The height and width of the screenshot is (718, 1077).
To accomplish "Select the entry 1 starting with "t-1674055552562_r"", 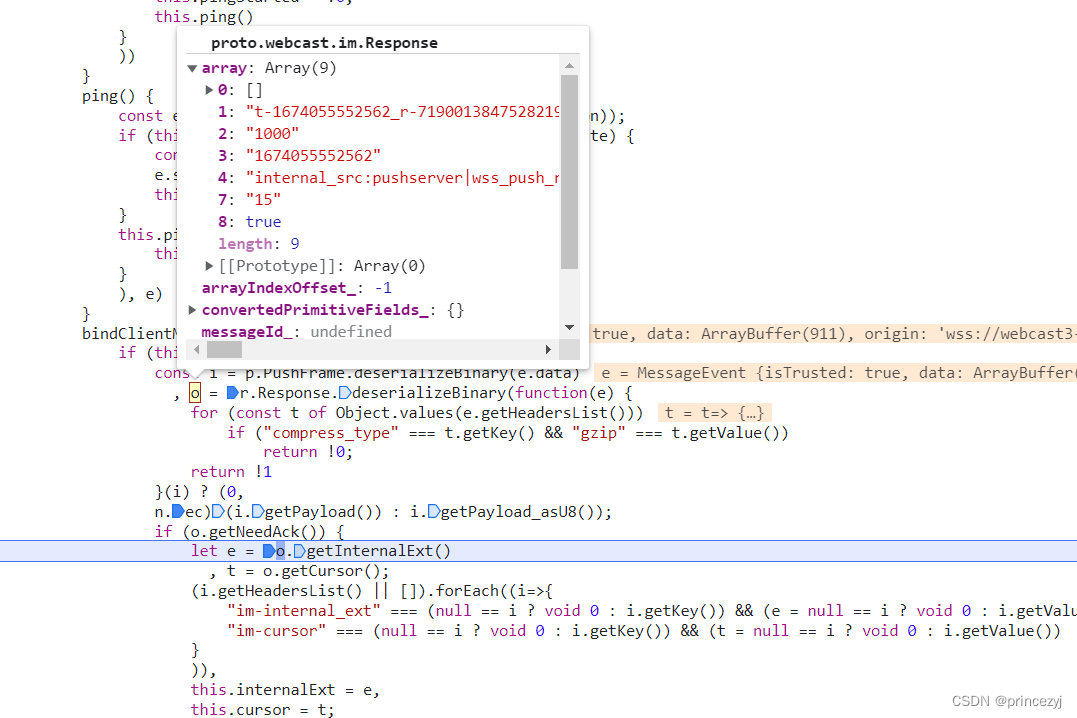I will 389,112.
